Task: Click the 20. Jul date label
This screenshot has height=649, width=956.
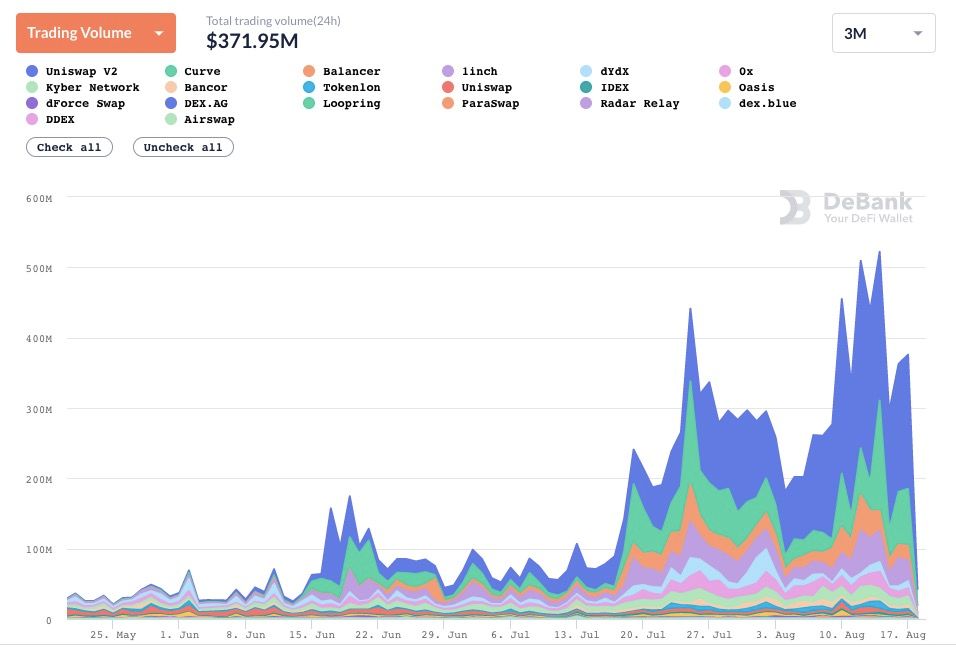Action: pos(643,634)
